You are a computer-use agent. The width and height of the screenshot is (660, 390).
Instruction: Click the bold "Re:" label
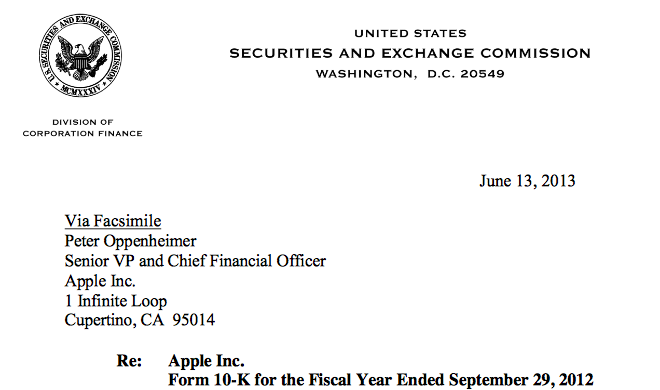(129, 361)
